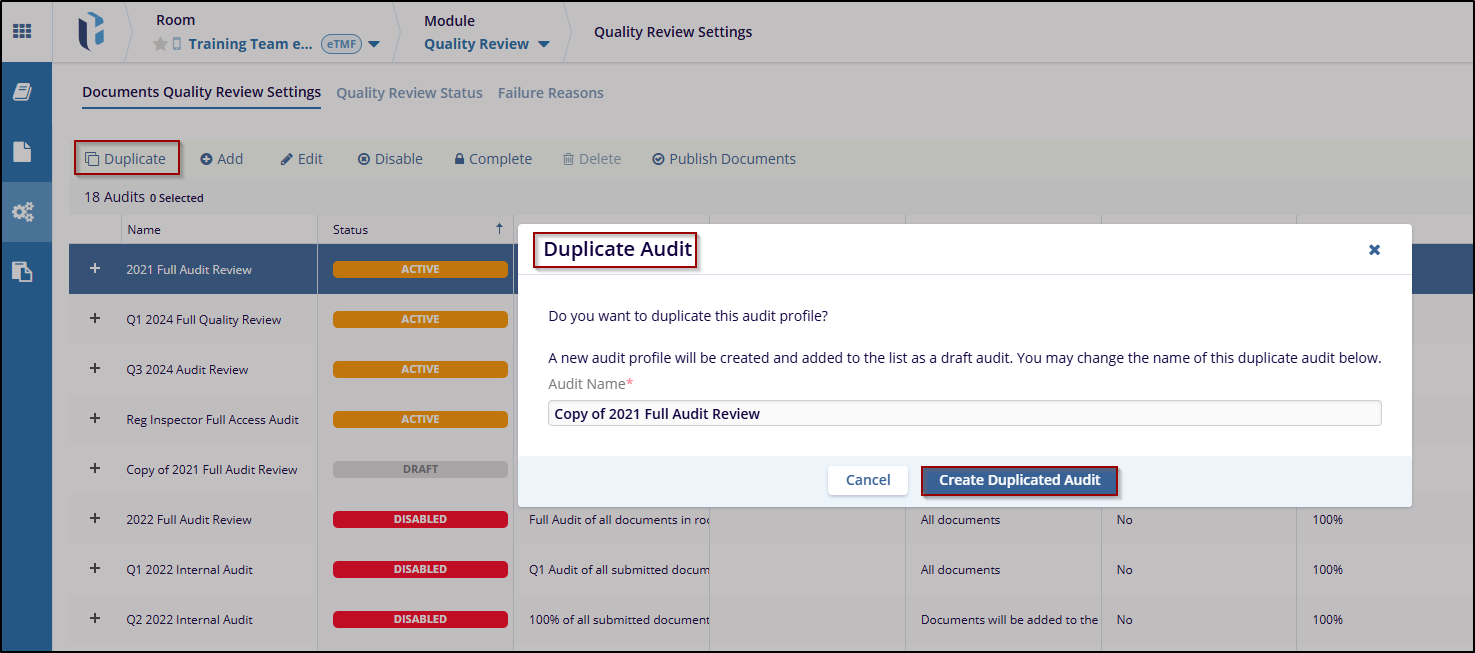Image resolution: width=1475 pixels, height=653 pixels.
Task: Open the app grid launcher icon
Action: pos(22,31)
